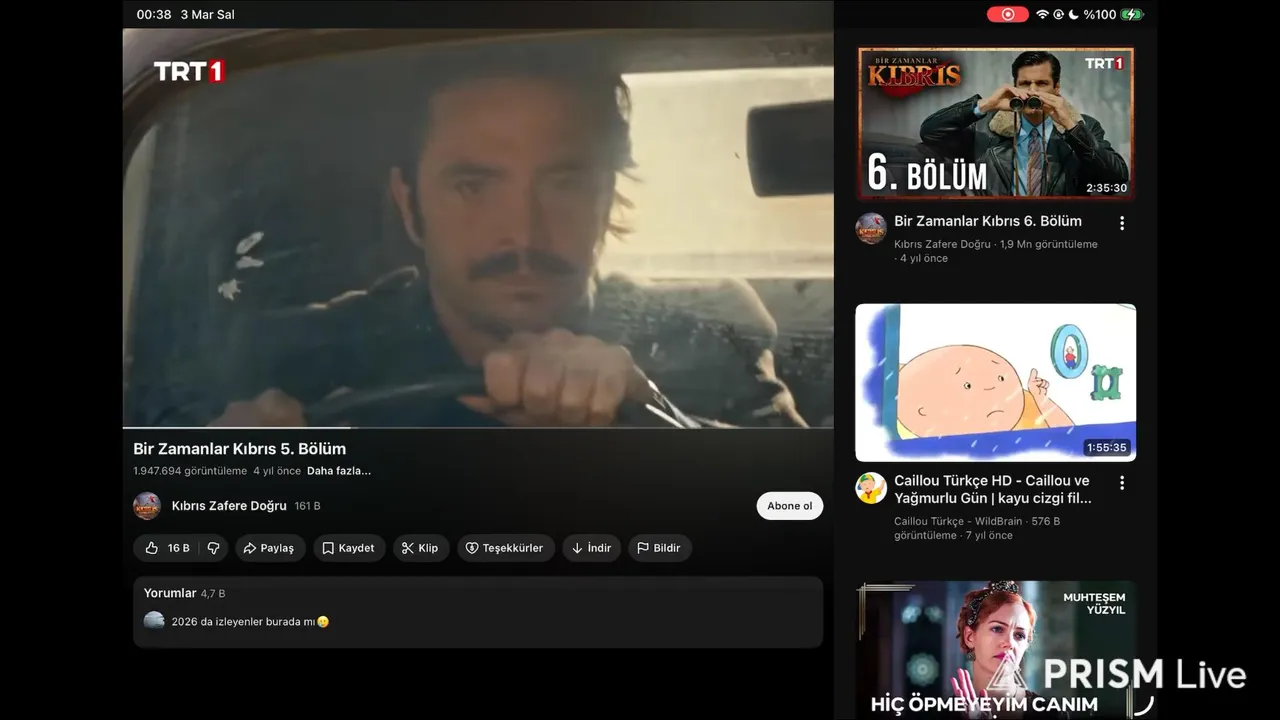Screen dimensions: 1280x720
Task: Share the video via Paylaş
Action: (x=270, y=548)
